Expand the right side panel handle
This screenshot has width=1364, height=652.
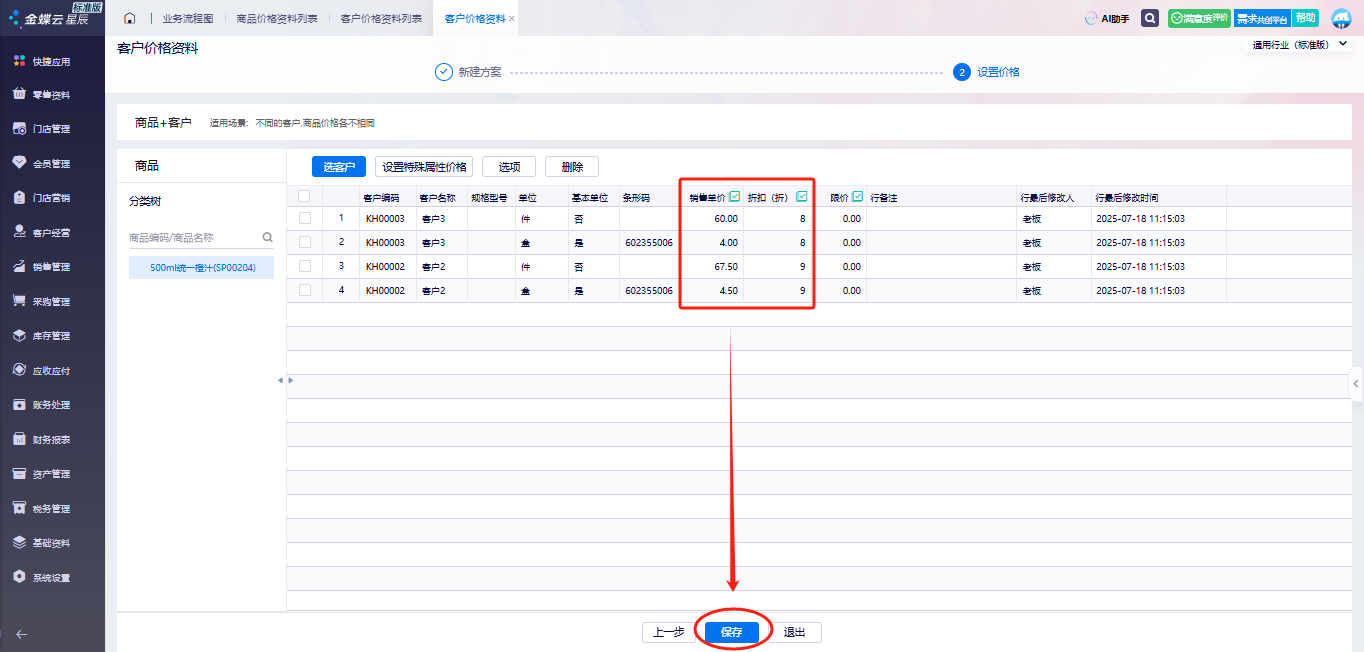pos(1356,382)
